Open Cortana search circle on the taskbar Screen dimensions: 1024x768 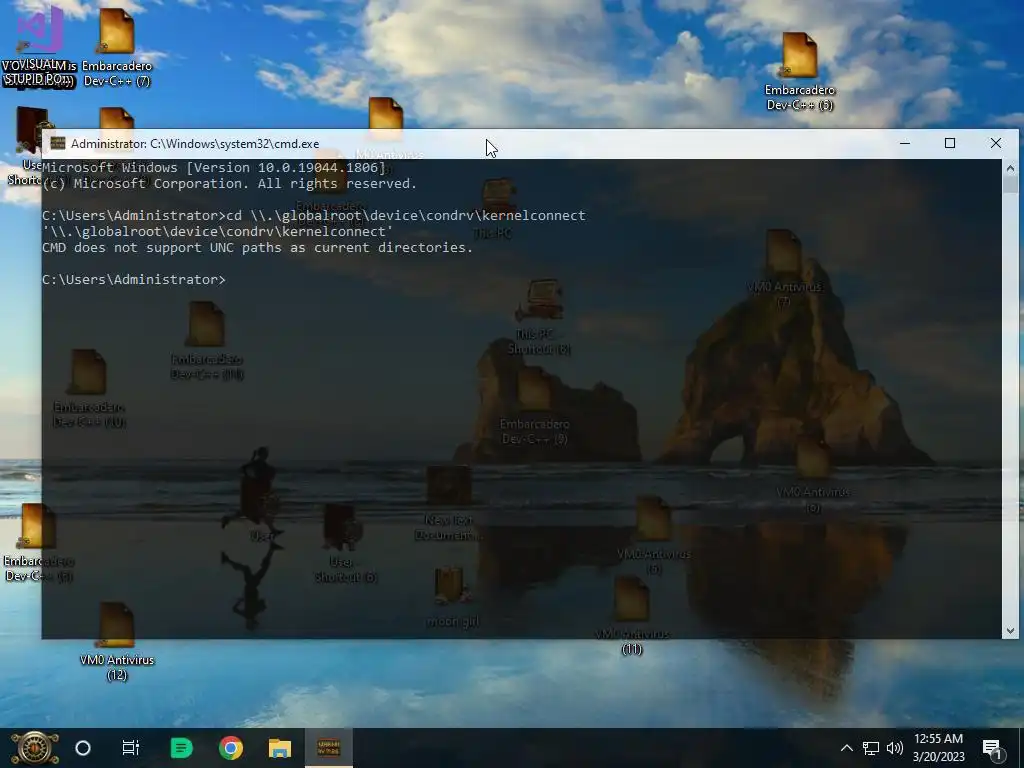point(83,748)
